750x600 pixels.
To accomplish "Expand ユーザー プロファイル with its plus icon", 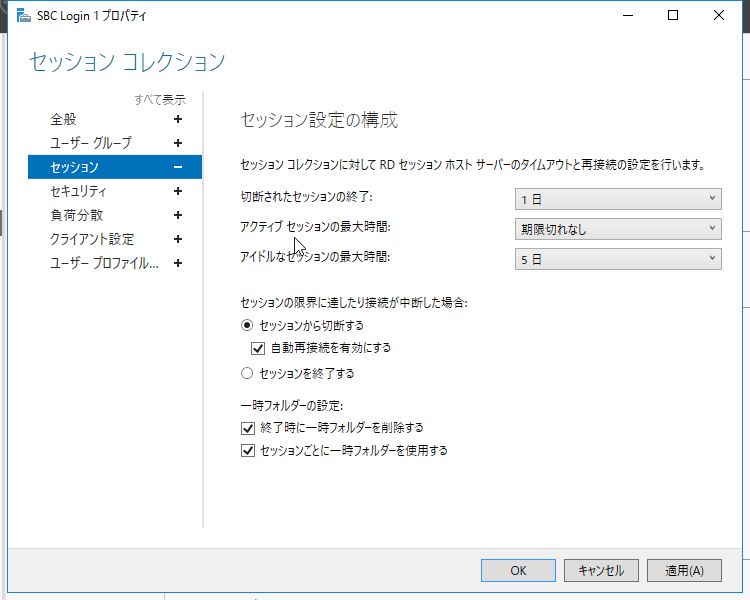I will [178, 263].
